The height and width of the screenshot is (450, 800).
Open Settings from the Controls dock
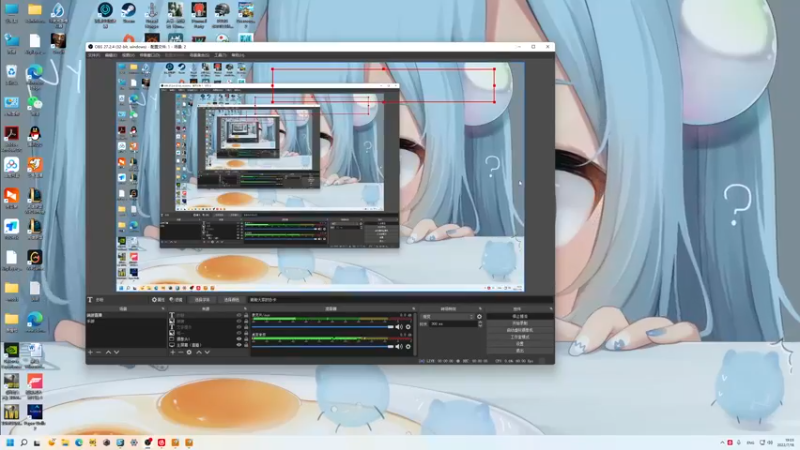pyautogui.click(x=520, y=344)
